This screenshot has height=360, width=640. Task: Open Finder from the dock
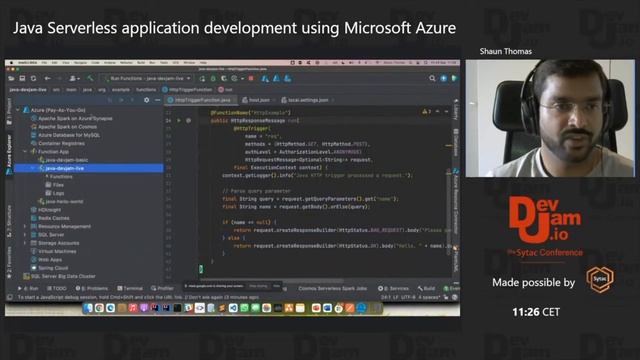click(88, 308)
